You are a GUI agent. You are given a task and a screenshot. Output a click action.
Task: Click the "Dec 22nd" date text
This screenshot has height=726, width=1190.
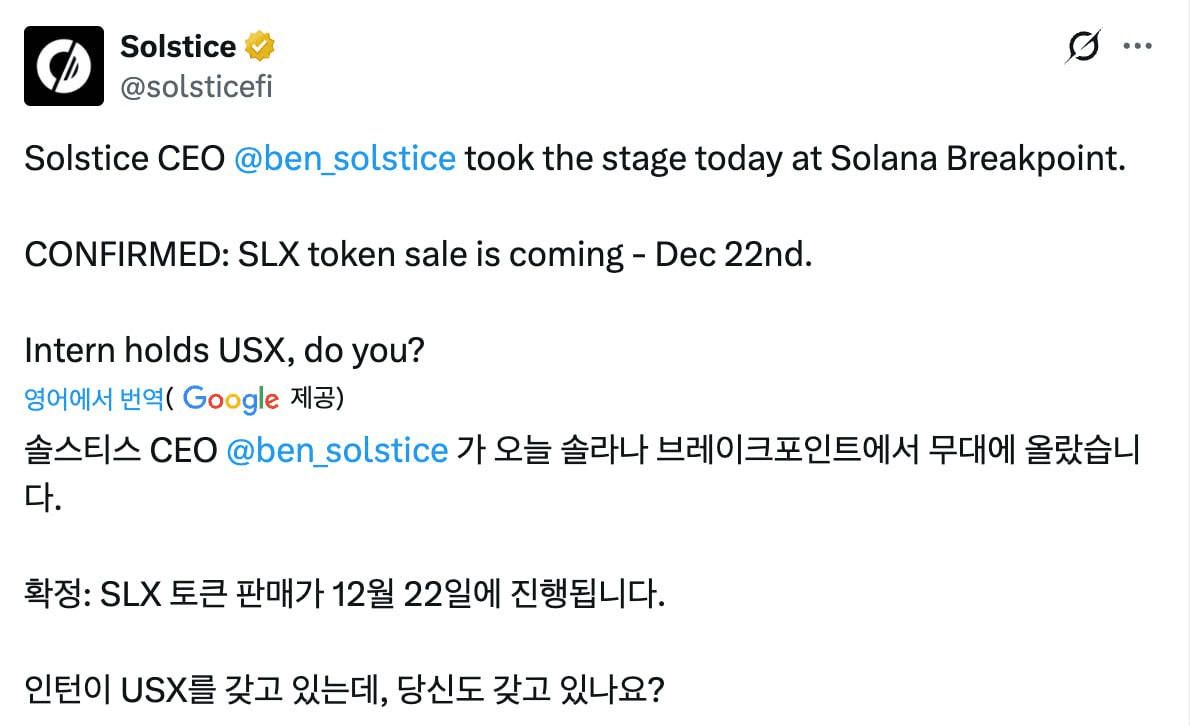coord(733,255)
